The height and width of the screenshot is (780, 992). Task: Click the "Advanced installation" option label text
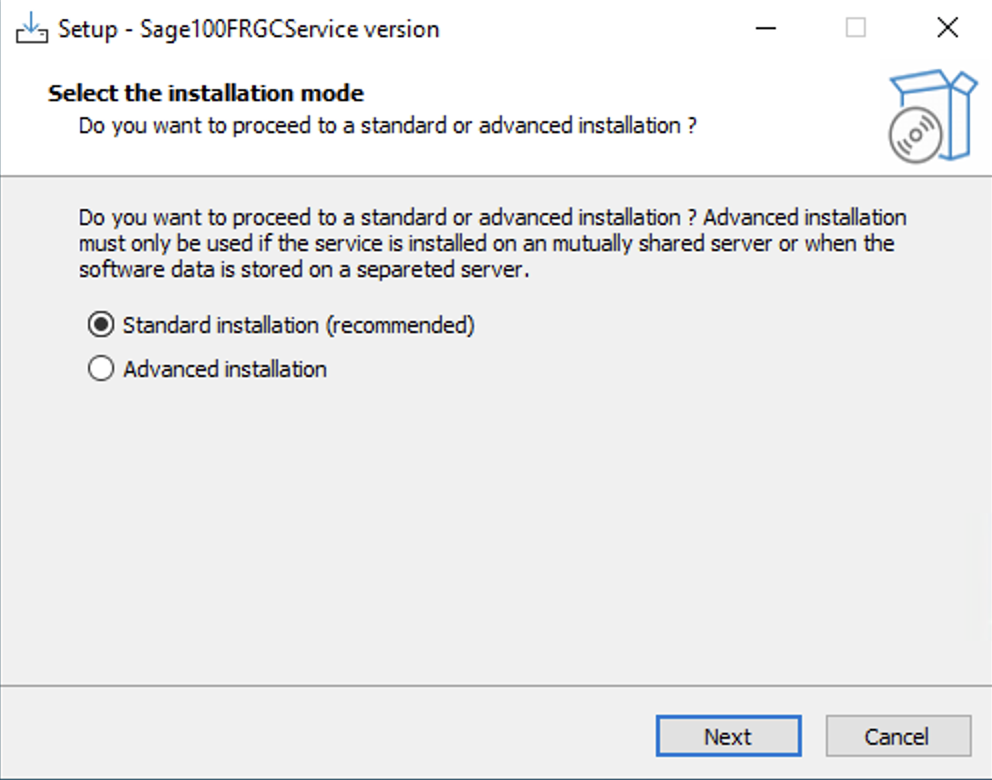coord(225,369)
